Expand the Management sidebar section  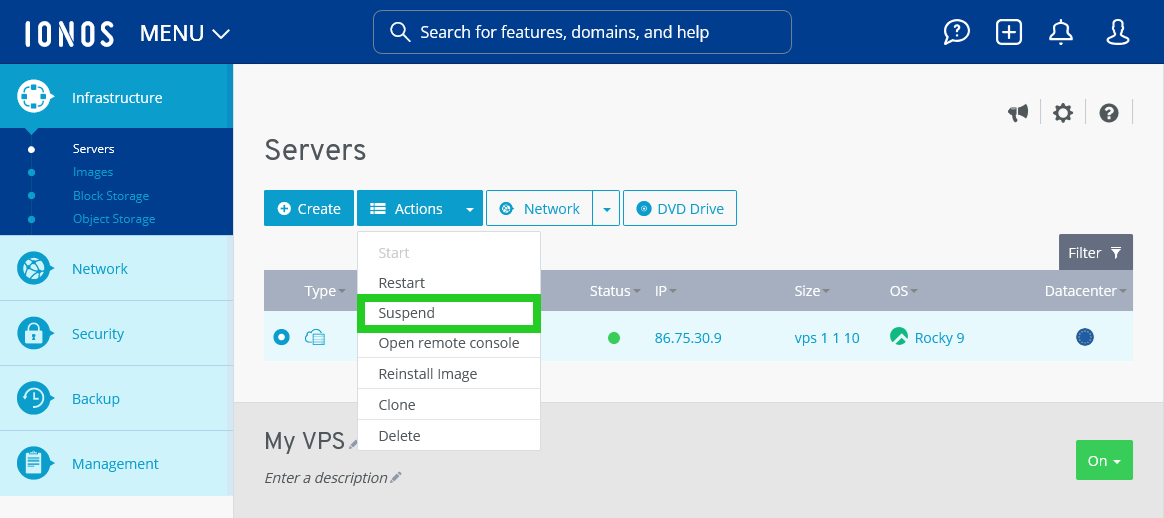click(x=117, y=464)
